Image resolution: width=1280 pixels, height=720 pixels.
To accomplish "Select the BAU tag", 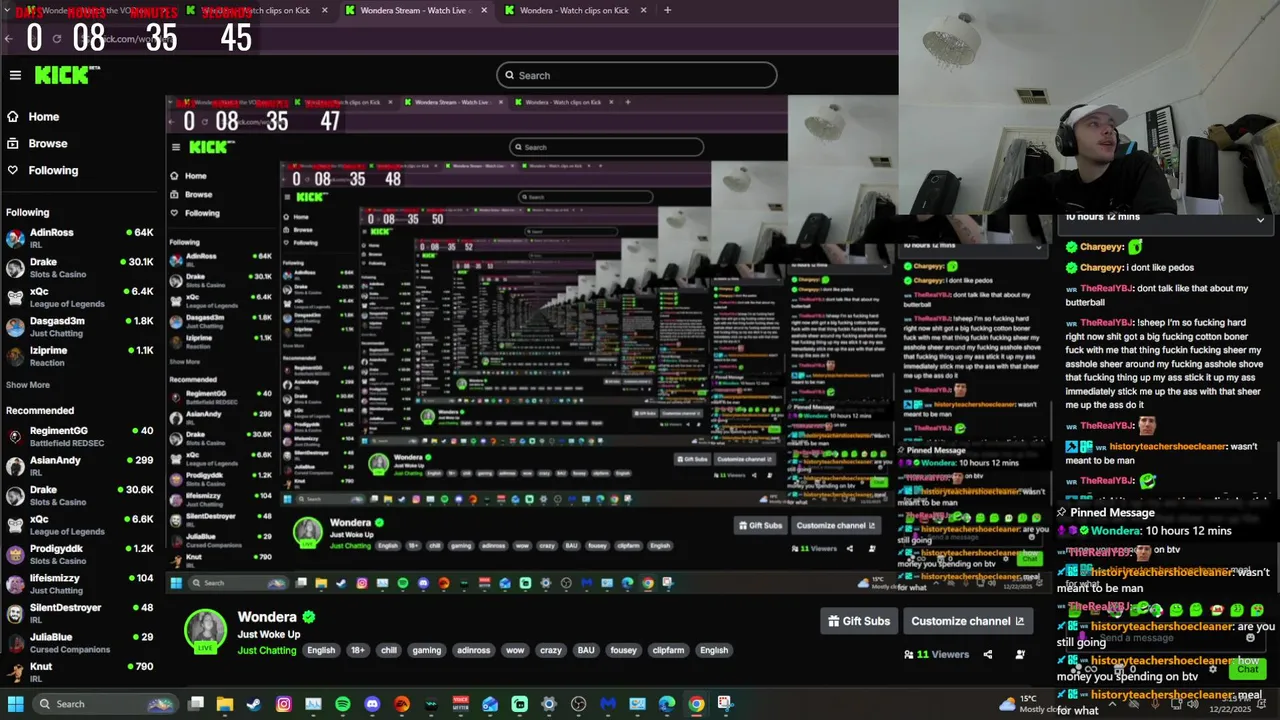I will pos(586,650).
